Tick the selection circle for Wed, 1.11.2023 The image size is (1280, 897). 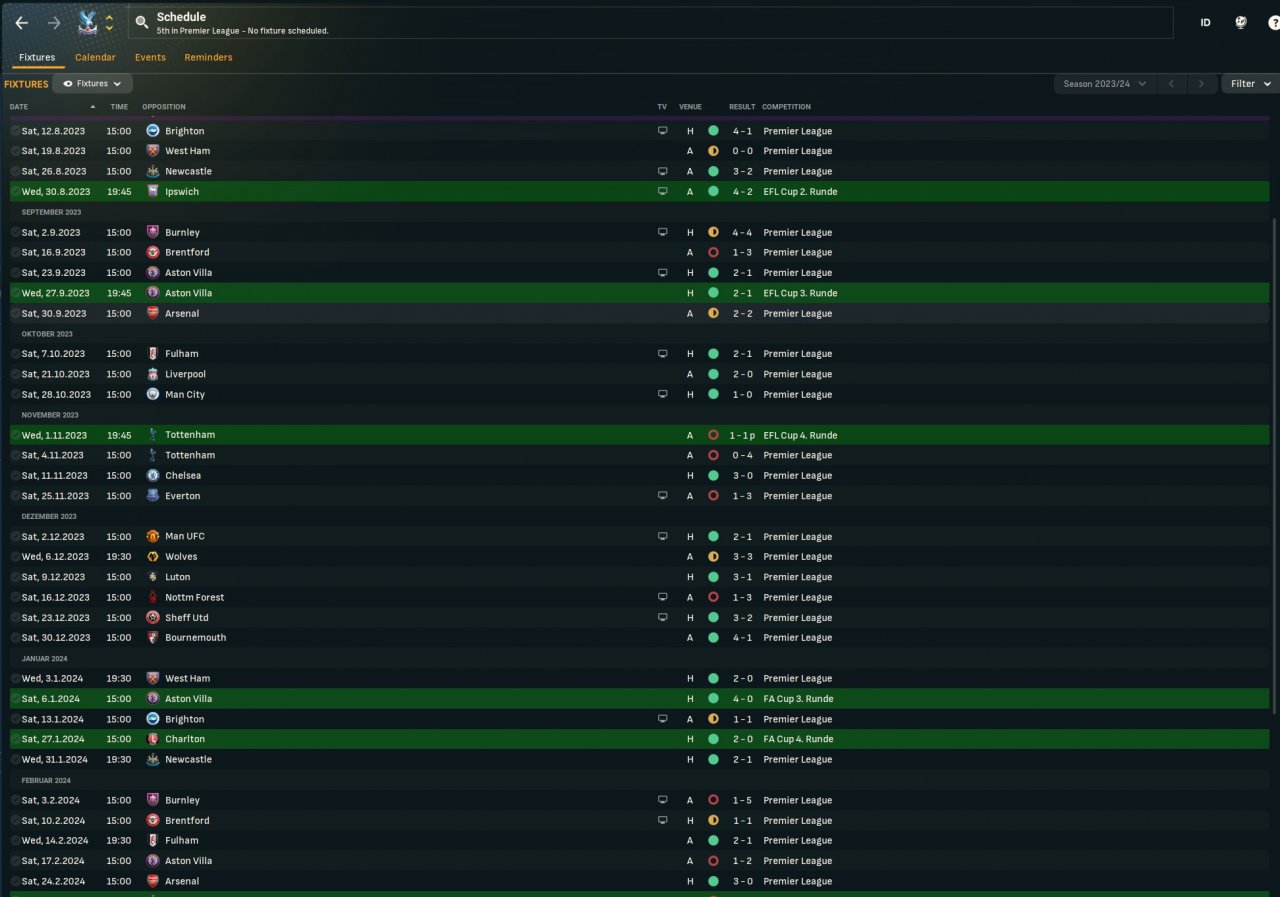pos(15,436)
